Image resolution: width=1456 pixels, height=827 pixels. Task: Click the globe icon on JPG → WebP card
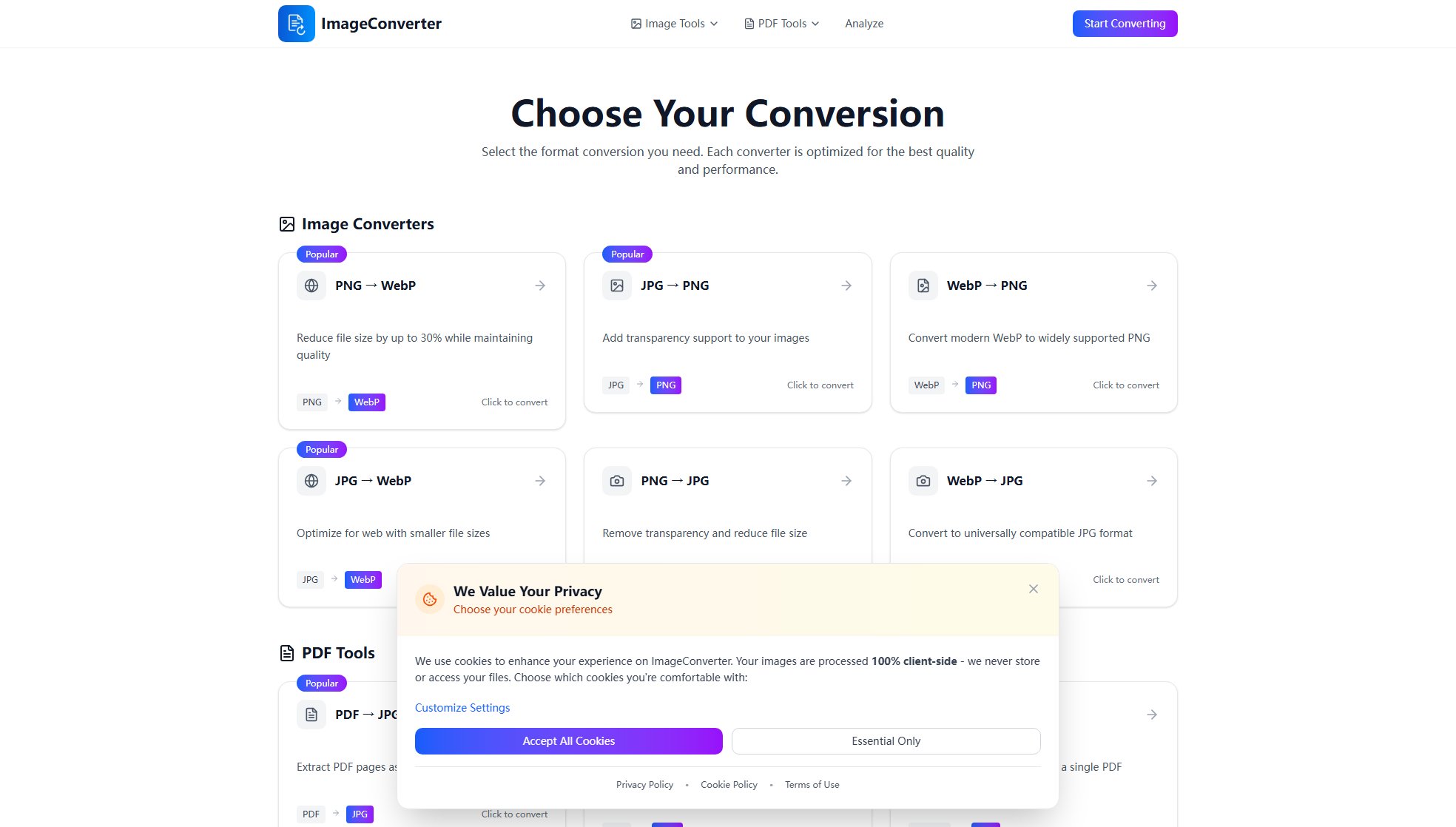coord(311,481)
